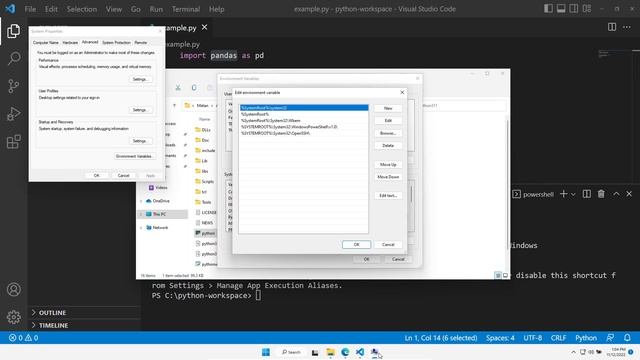This screenshot has height=360, width=640.
Task: Confirm Edit environment variable dialog with OK
Action: (356, 244)
